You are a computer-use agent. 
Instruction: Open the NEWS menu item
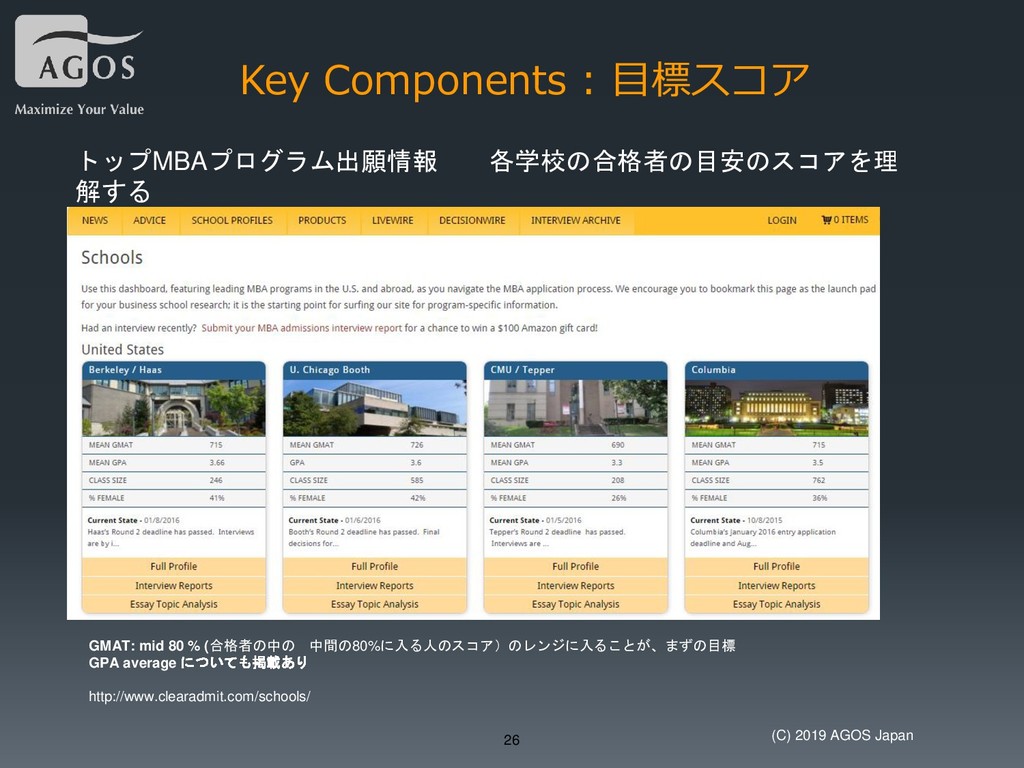(95, 221)
